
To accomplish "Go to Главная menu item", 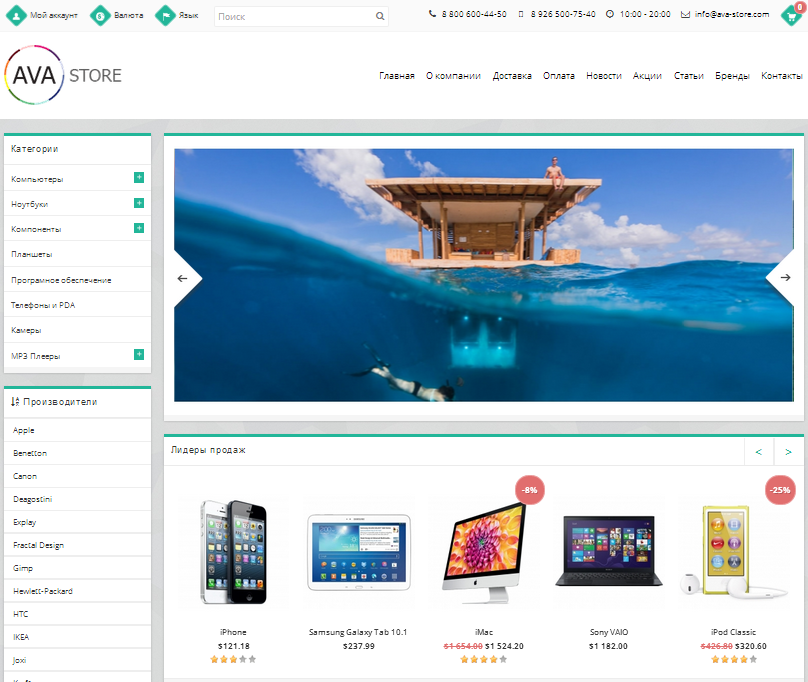I will point(397,76).
